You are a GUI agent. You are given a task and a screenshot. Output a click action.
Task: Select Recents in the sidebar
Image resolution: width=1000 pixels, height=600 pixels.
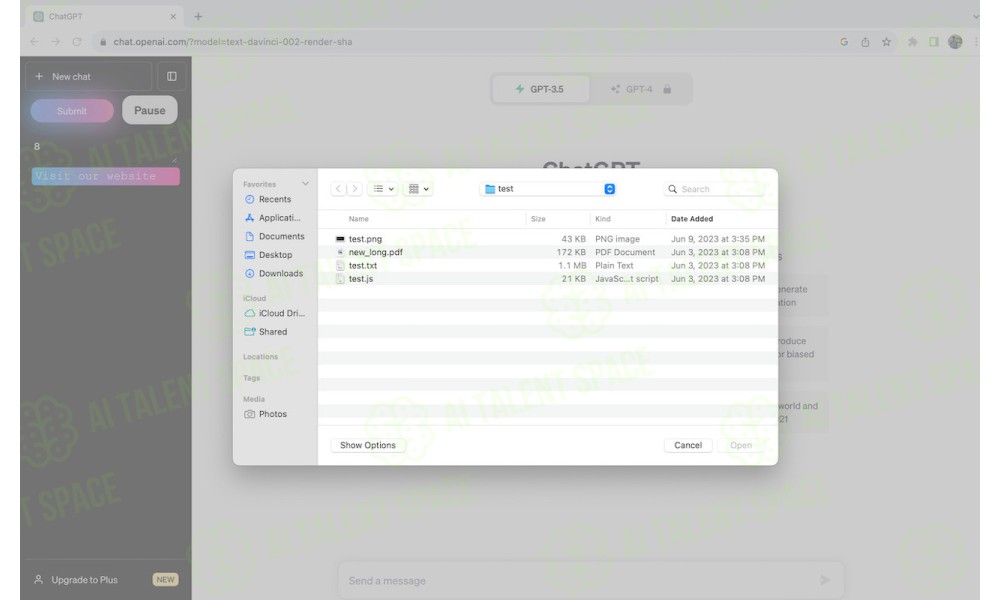tap(275, 200)
